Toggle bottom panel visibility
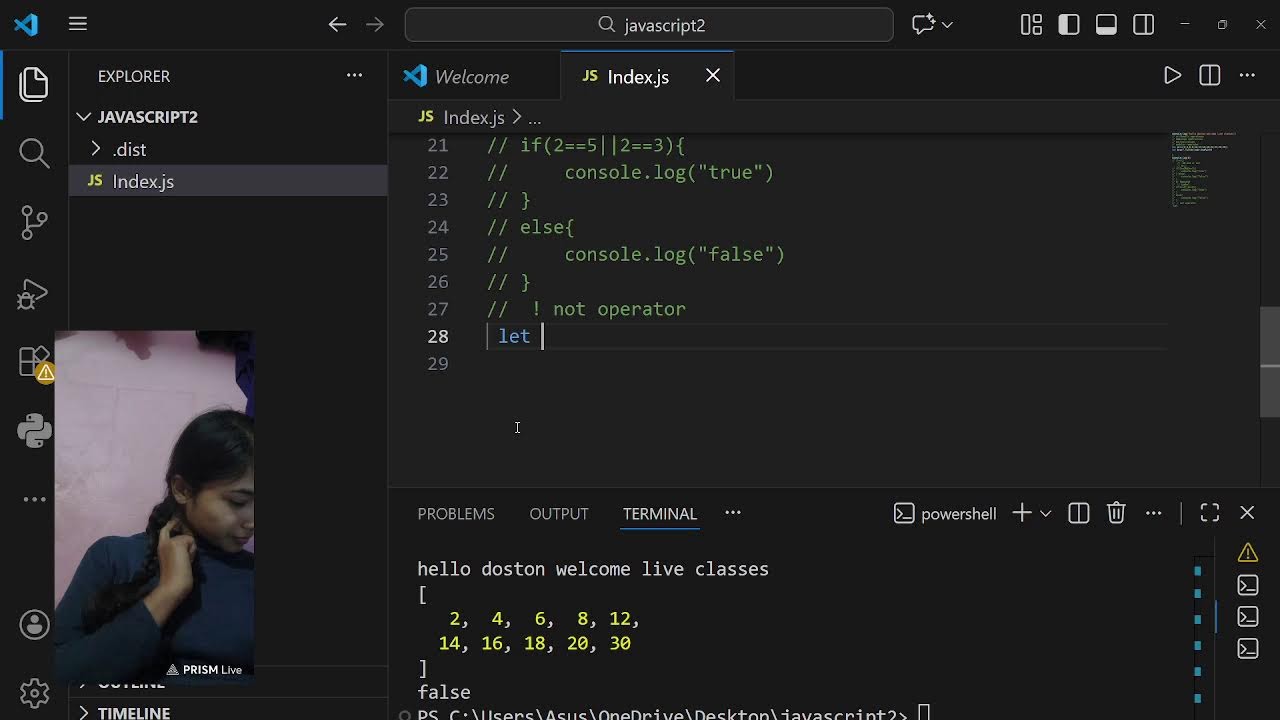This screenshot has height=720, width=1280. 1106,24
